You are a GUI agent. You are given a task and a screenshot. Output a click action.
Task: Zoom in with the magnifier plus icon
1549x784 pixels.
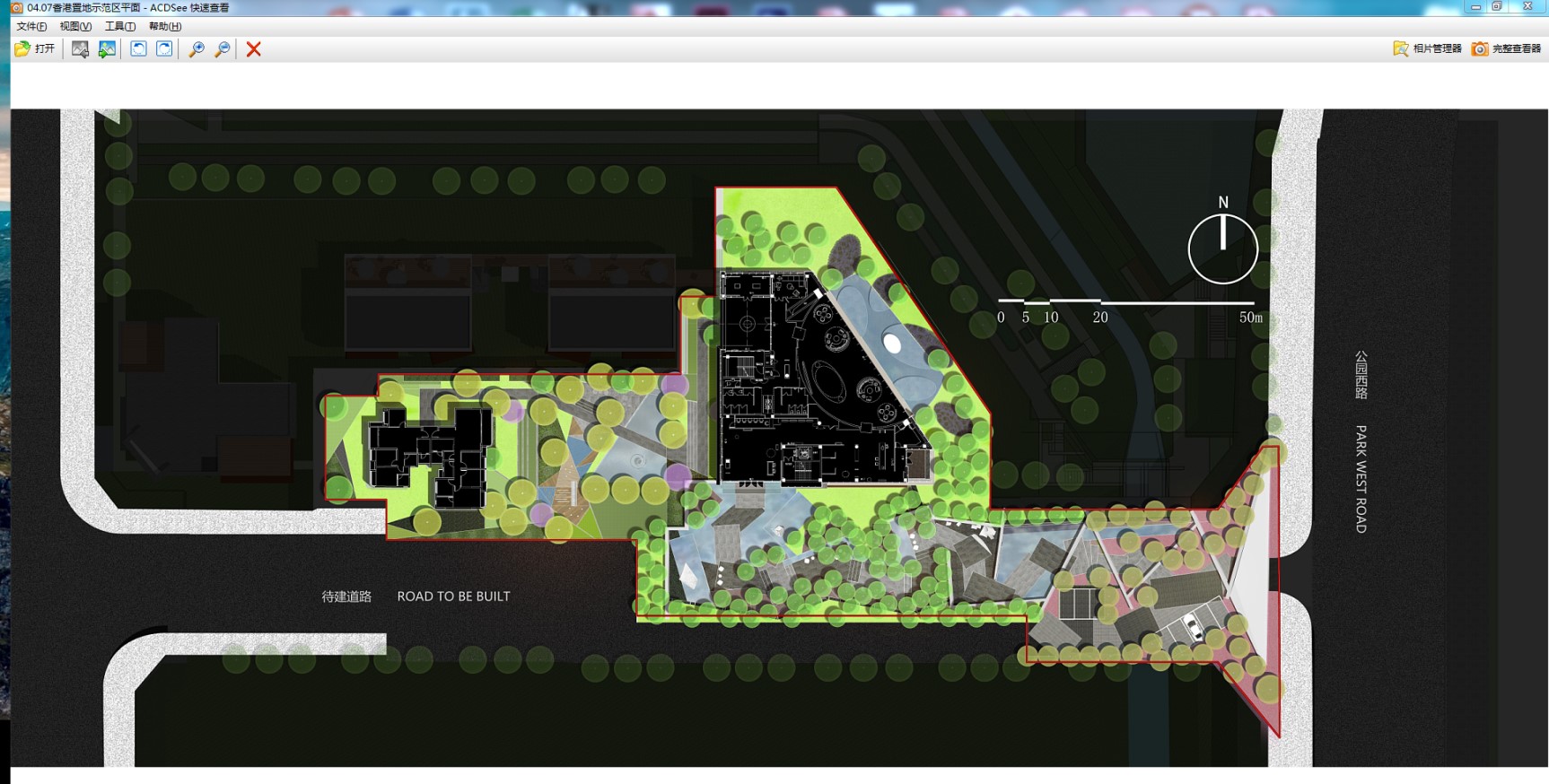(x=196, y=49)
